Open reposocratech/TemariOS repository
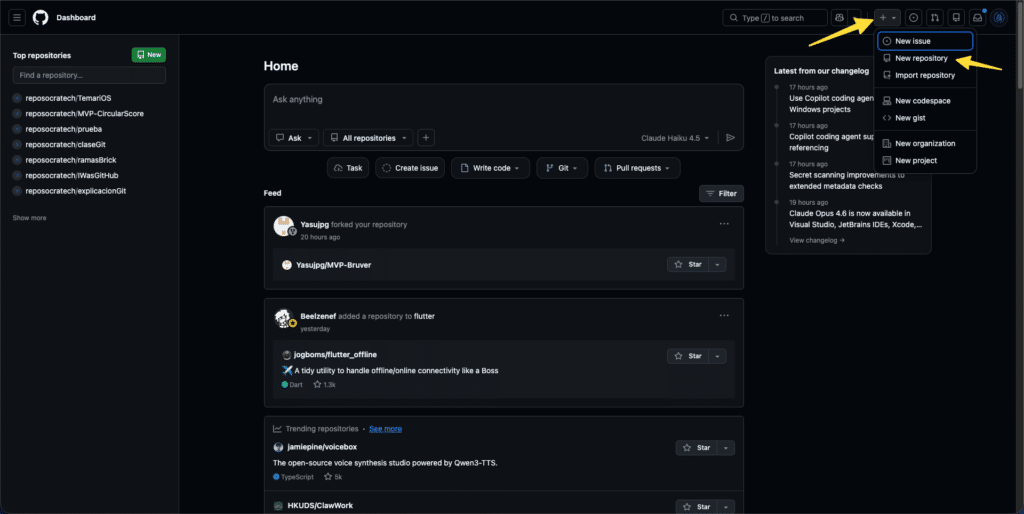Screen dimensions: 1024x514 [x=68, y=98]
